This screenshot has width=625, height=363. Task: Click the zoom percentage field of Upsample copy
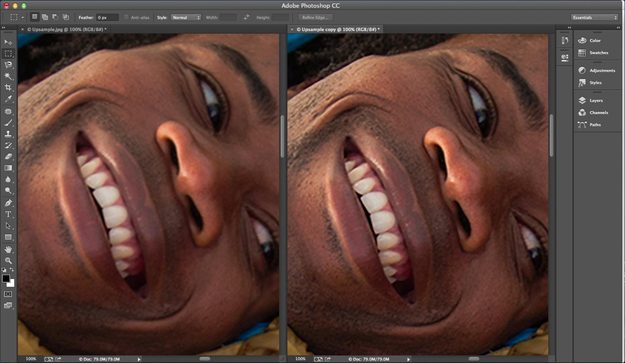(x=300, y=359)
